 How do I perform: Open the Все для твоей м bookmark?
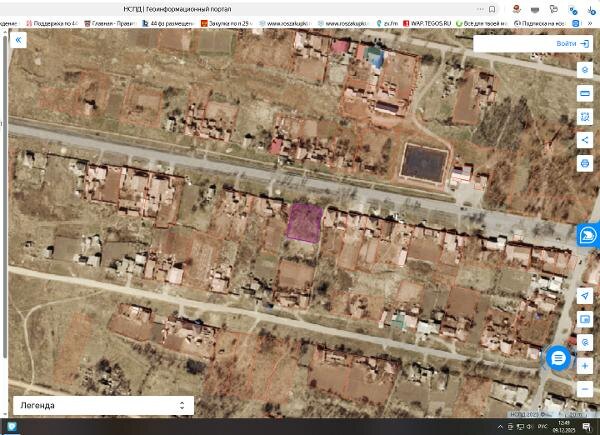[481, 23]
